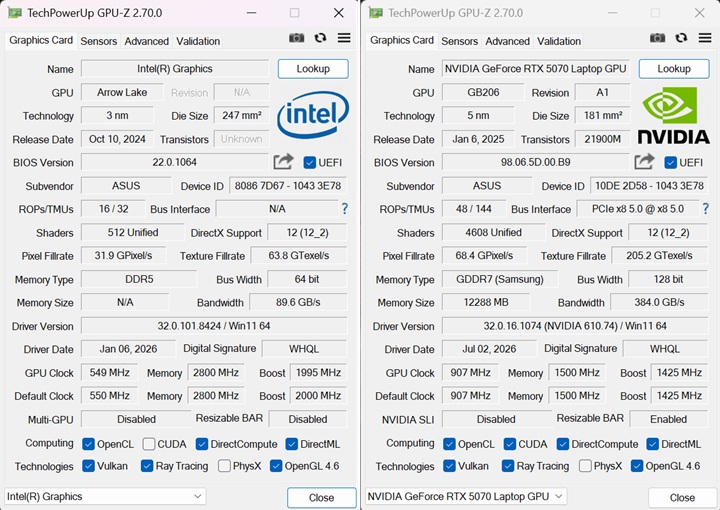Toggle CUDA checkbox in NVIDIA window

pos(510,444)
